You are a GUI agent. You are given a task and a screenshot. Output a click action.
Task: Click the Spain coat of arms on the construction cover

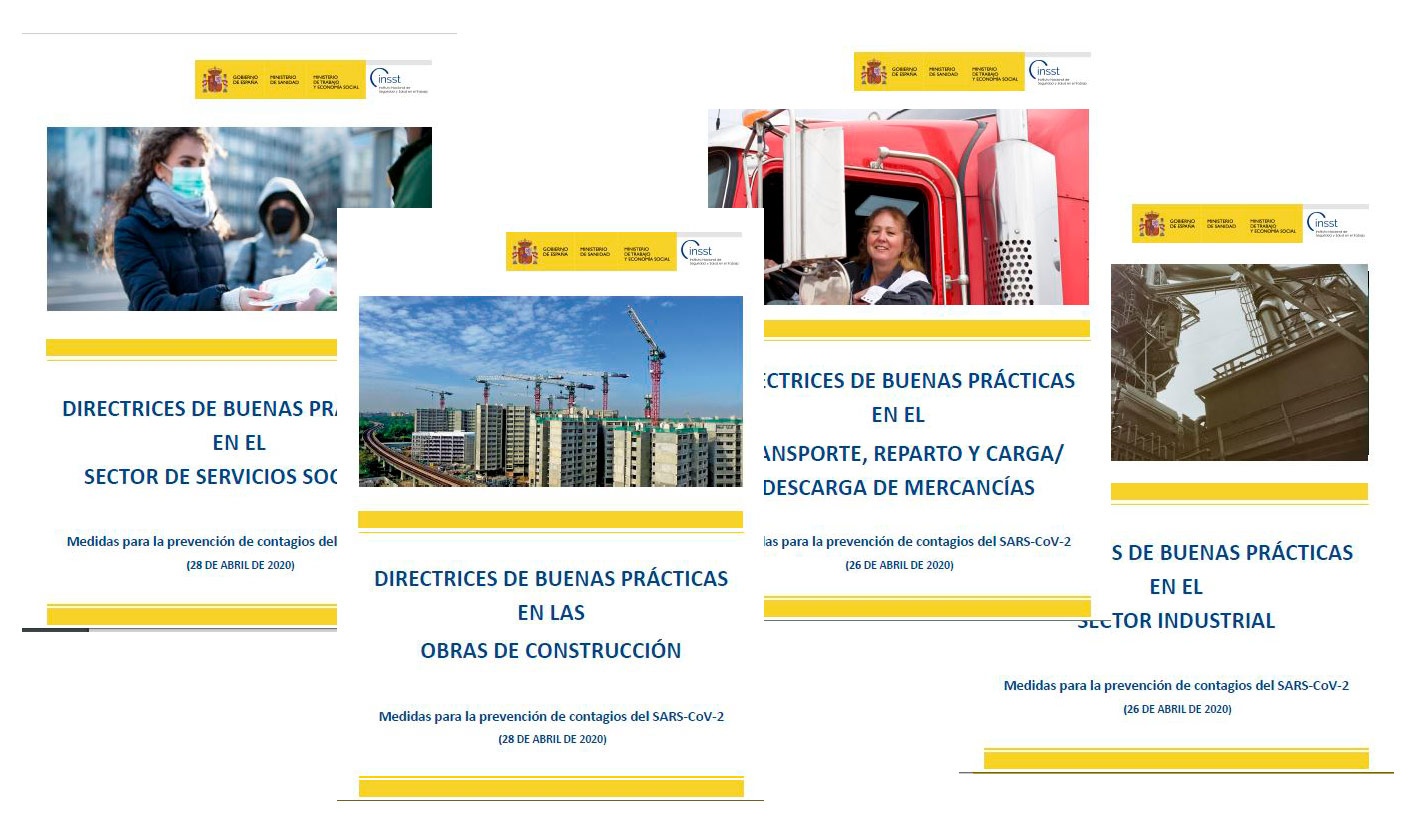click(x=525, y=252)
